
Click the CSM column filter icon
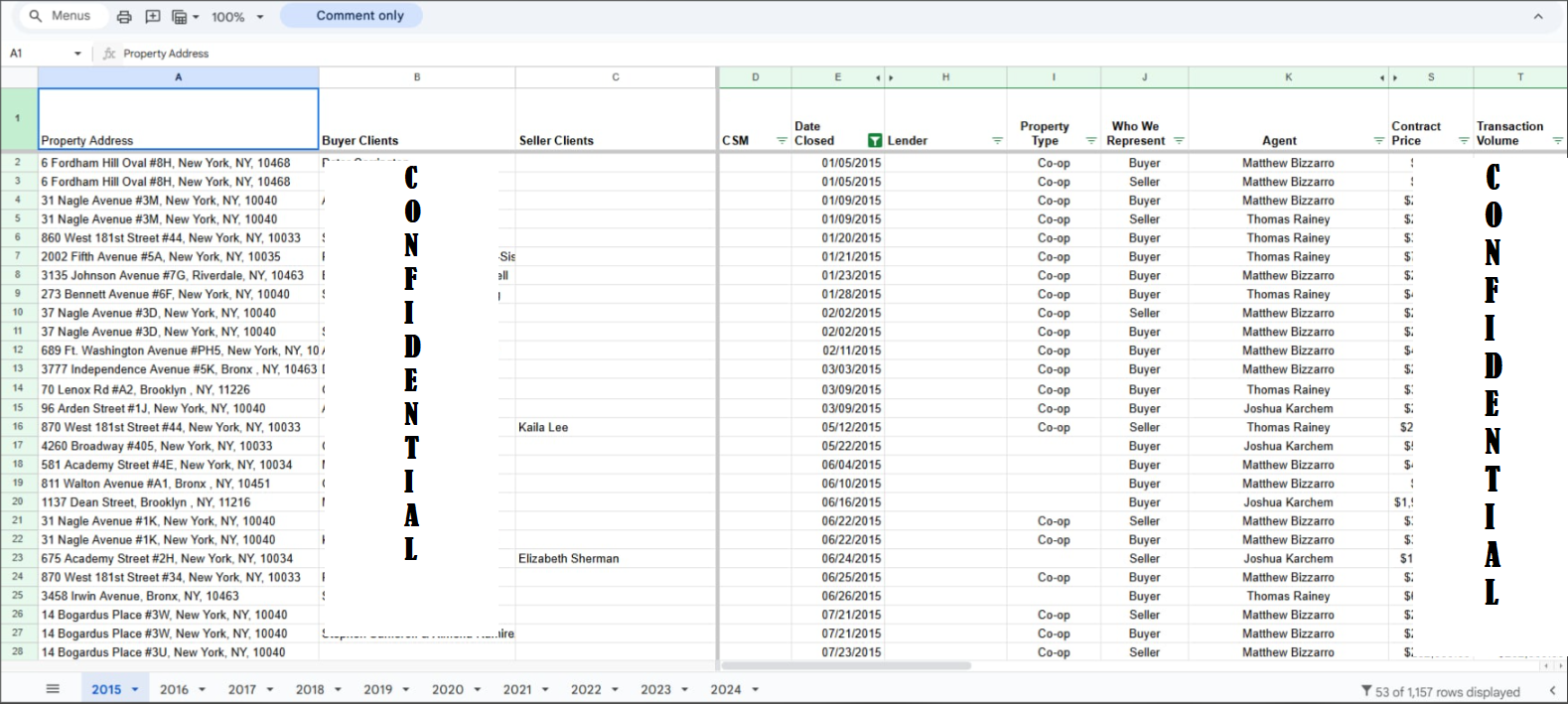(782, 141)
